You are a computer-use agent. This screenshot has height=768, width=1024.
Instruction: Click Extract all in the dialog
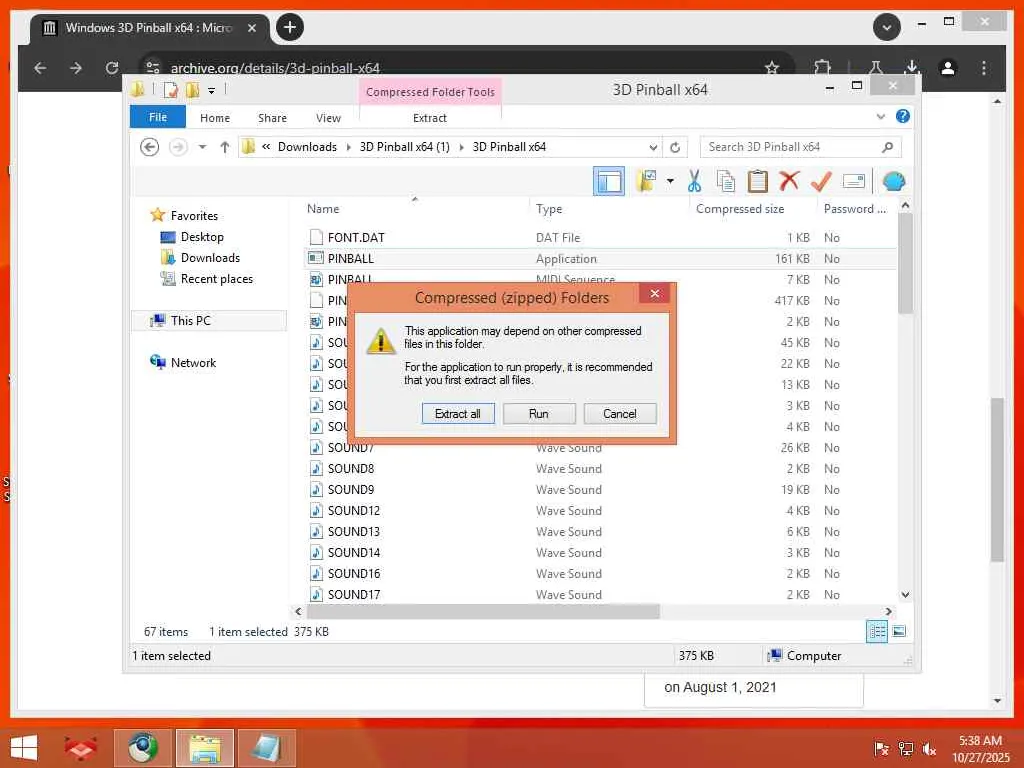pyautogui.click(x=458, y=413)
